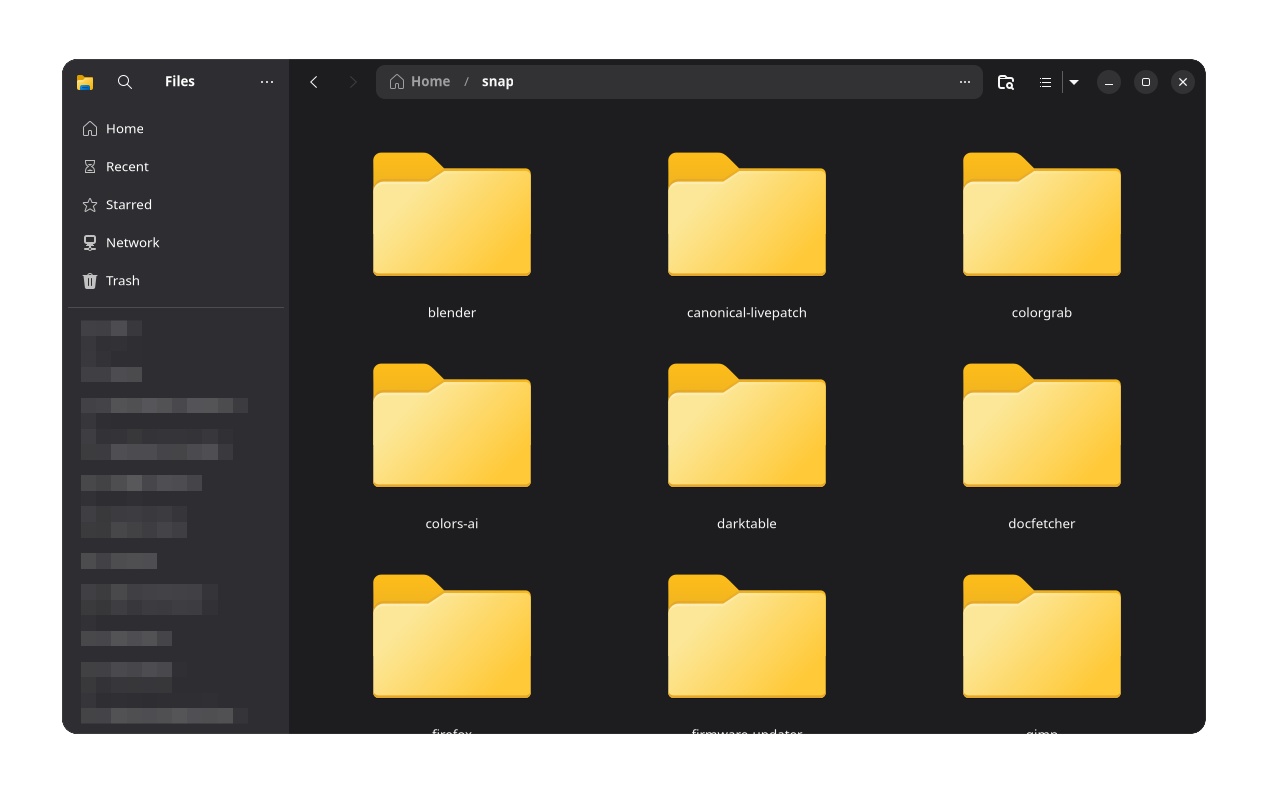Click the snap breadcrumb in path bar

(497, 81)
